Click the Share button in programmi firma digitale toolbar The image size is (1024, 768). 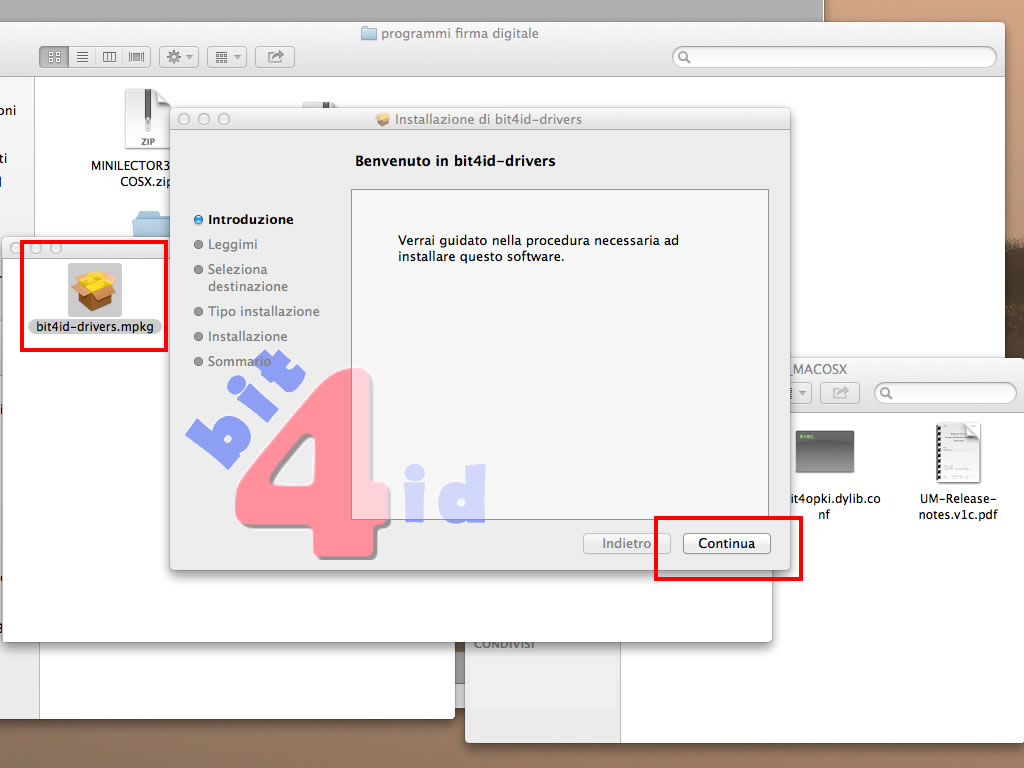275,57
